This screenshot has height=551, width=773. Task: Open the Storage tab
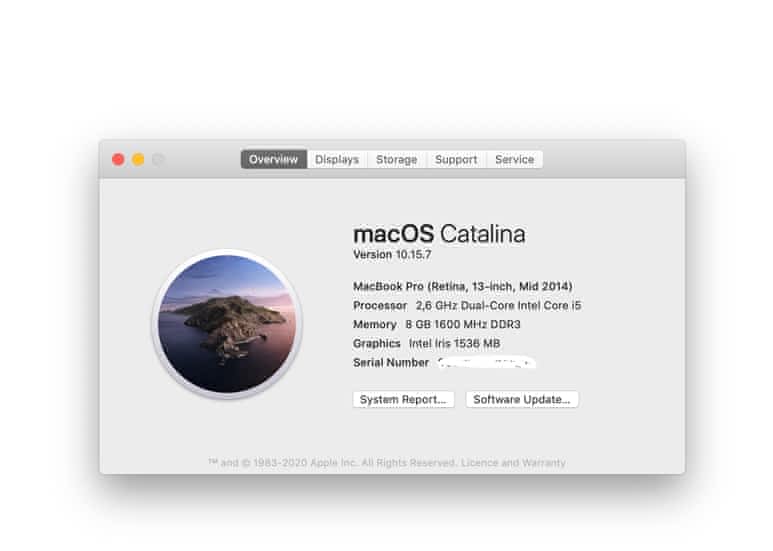pyautogui.click(x=397, y=159)
